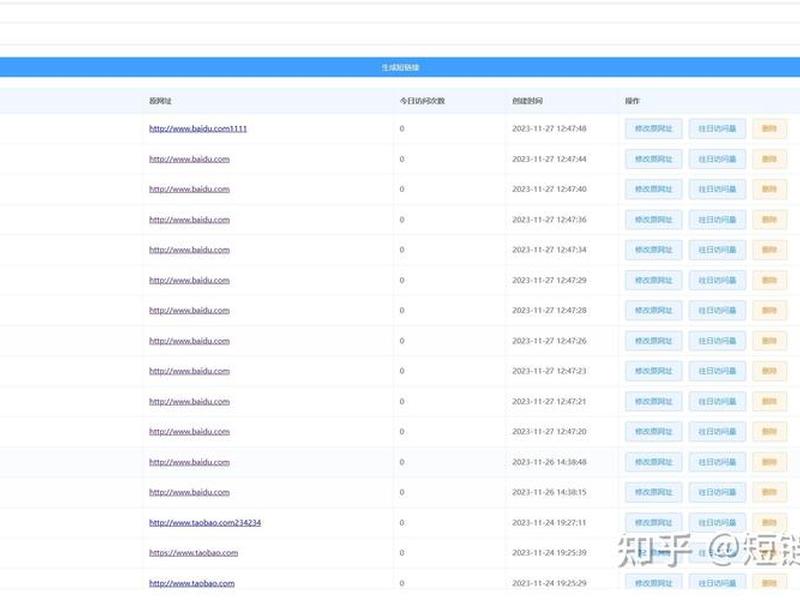
Task: Select timestamp 2023-11-27 12:47:48
Action: 549,129
